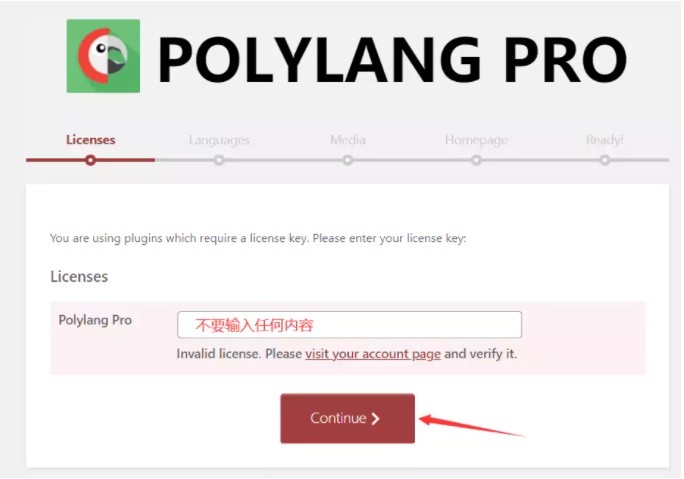Select the Ready! step tab
The width and height of the screenshot is (684, 479).
[x=605, y=140]
